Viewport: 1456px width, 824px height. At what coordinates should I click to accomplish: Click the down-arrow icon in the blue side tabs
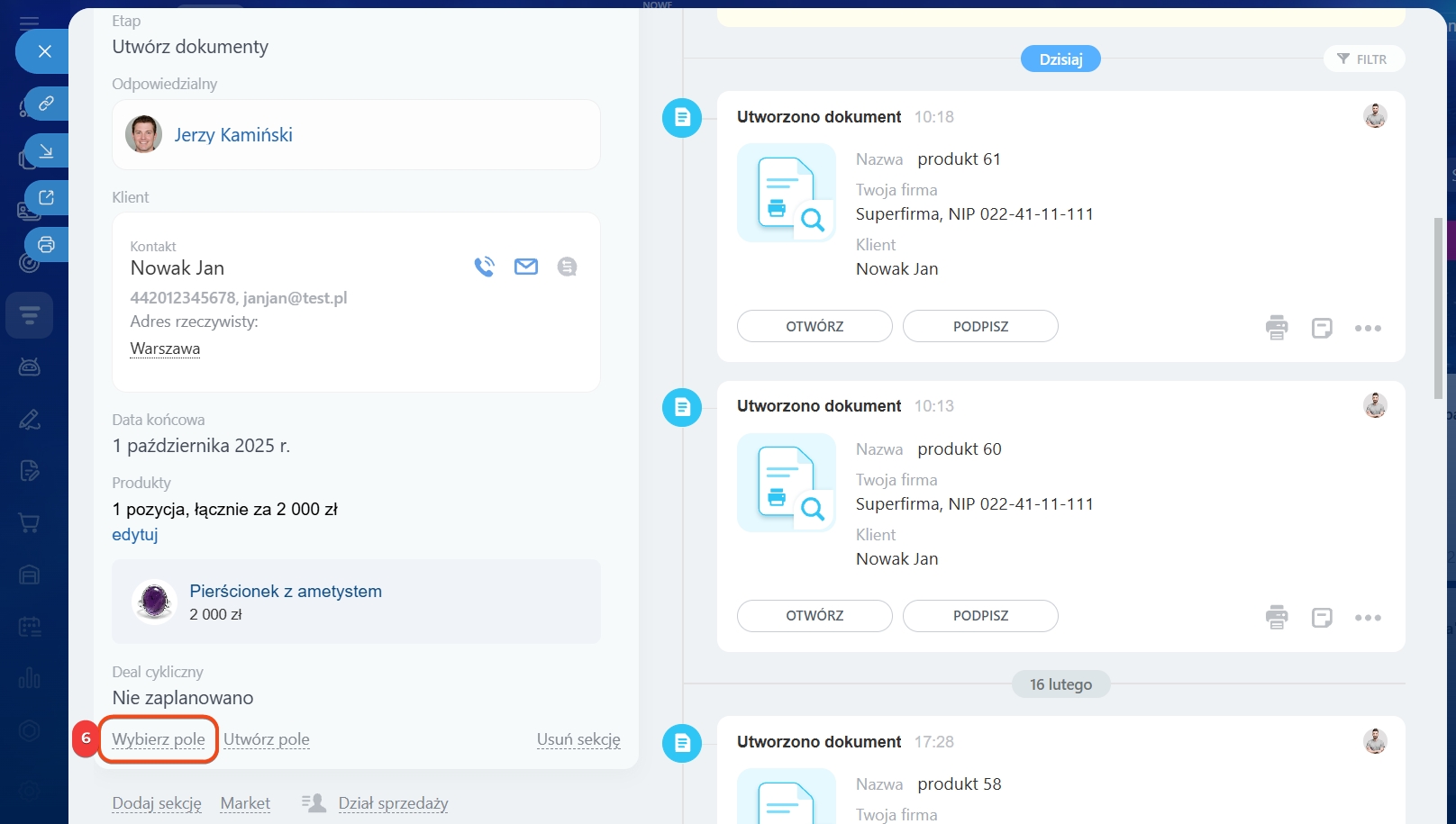point(46,150)
